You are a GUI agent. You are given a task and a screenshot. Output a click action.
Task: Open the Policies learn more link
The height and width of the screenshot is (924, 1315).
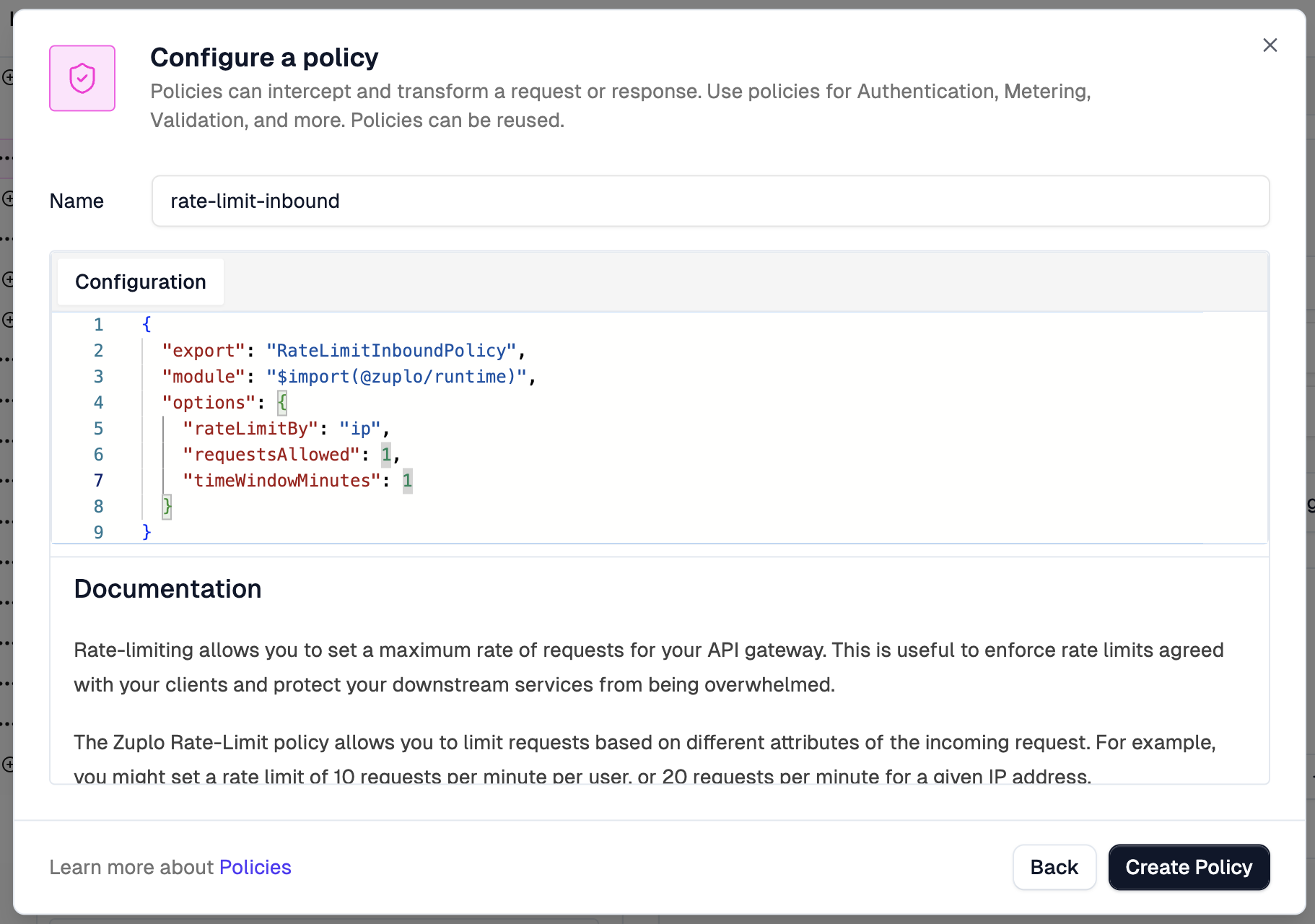click(255, 867)
